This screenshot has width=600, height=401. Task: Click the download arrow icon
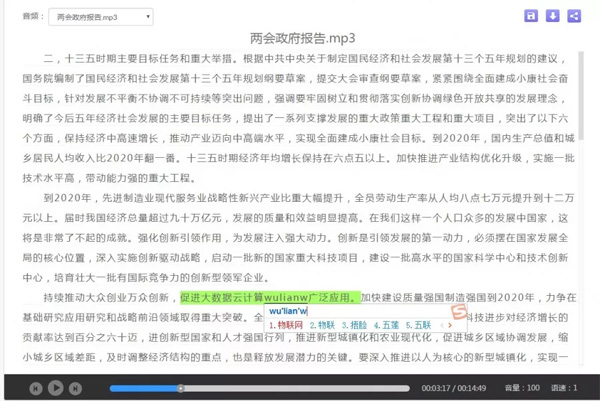553,16
